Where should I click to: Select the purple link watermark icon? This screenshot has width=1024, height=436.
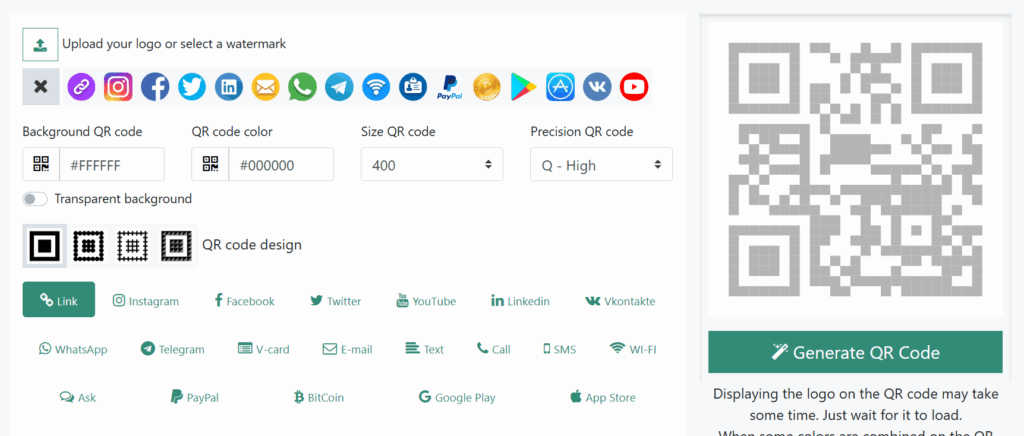click(x=81, y=86)
